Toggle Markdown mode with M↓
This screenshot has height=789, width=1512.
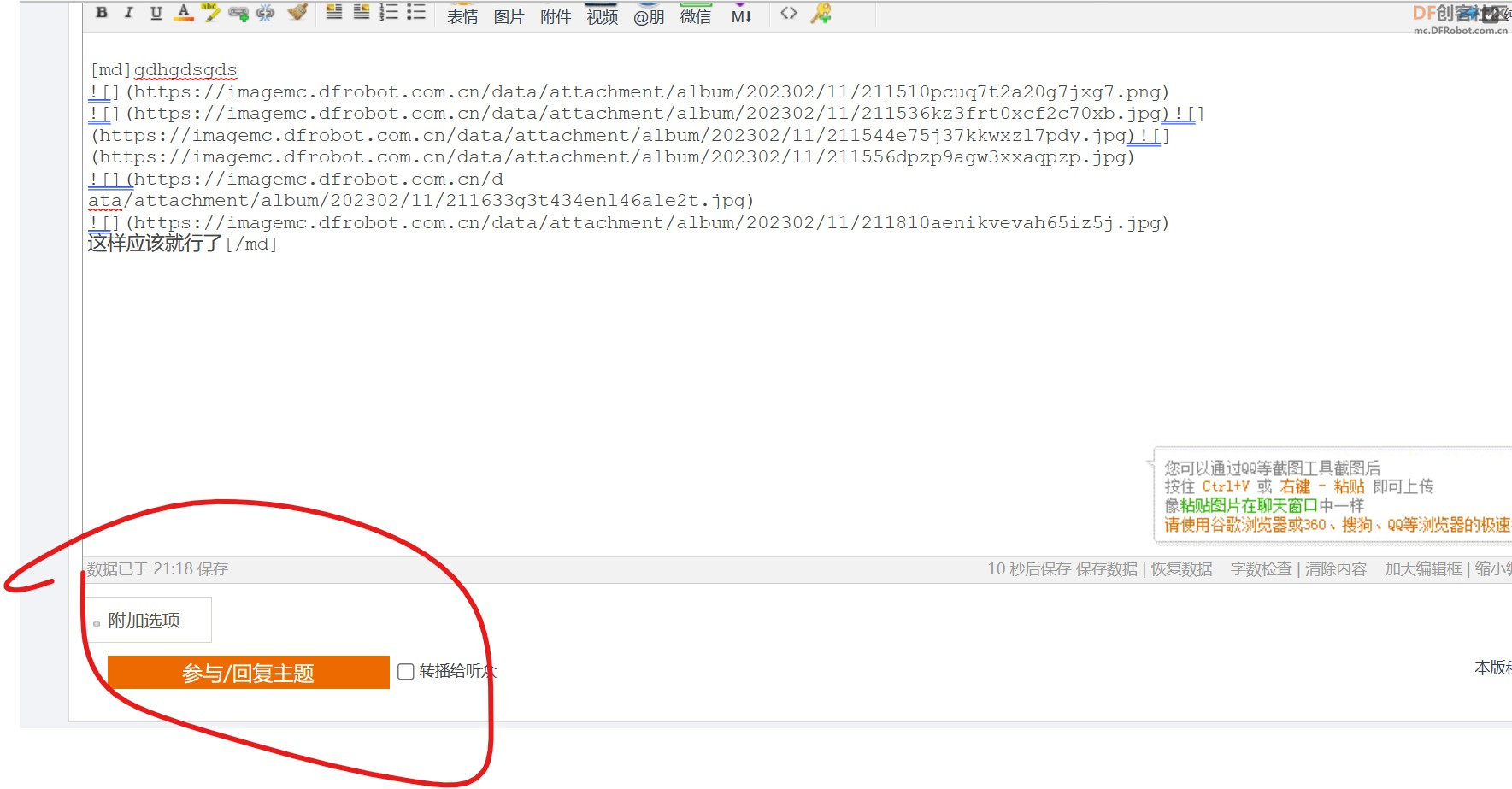coord(742,15)
